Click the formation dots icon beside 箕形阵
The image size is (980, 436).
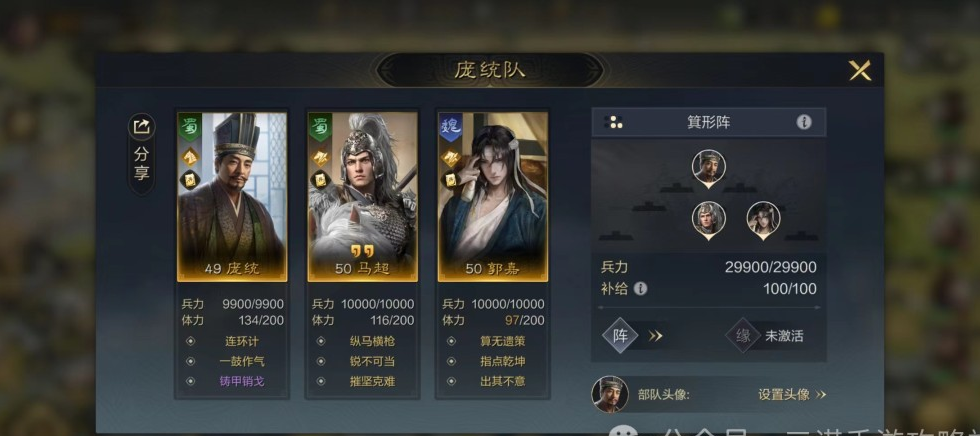point(615,122)
